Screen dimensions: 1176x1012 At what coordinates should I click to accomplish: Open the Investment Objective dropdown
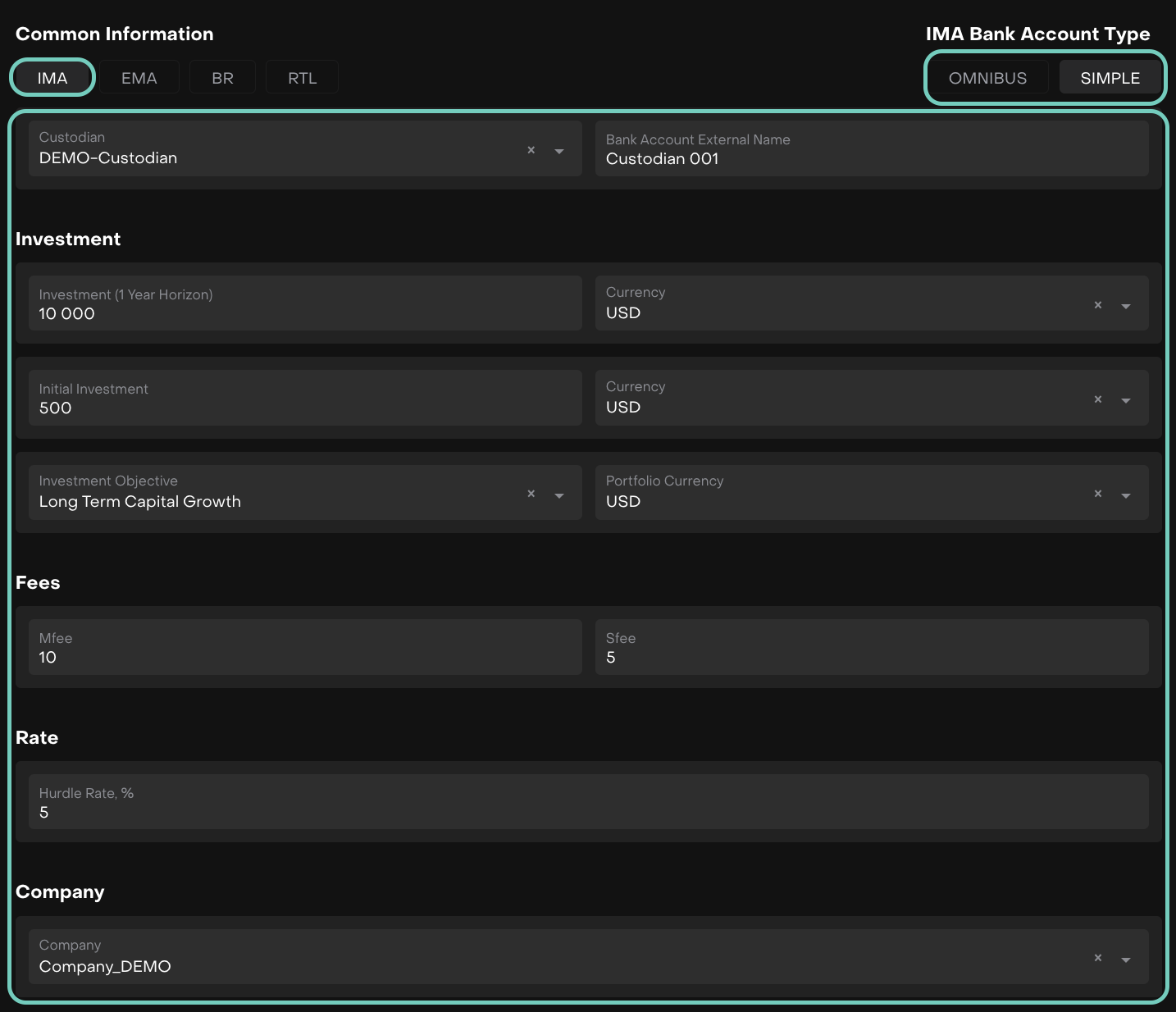[559, 495]
